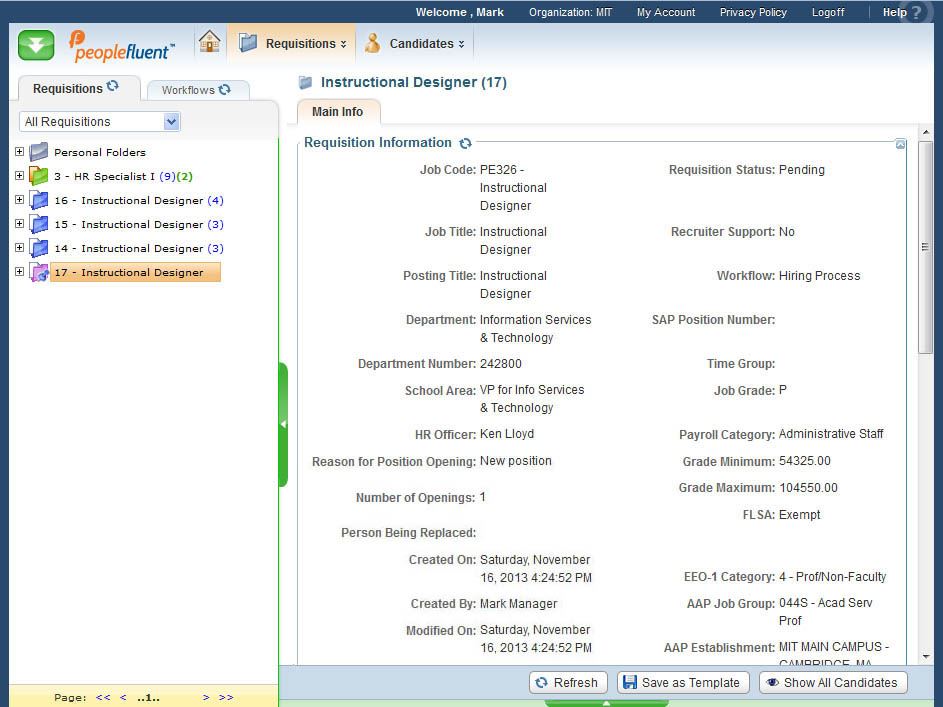Screen dimensions: 943x707
Task: Select 14 - Instructional Designer requisition
Action: pos(128,248)
